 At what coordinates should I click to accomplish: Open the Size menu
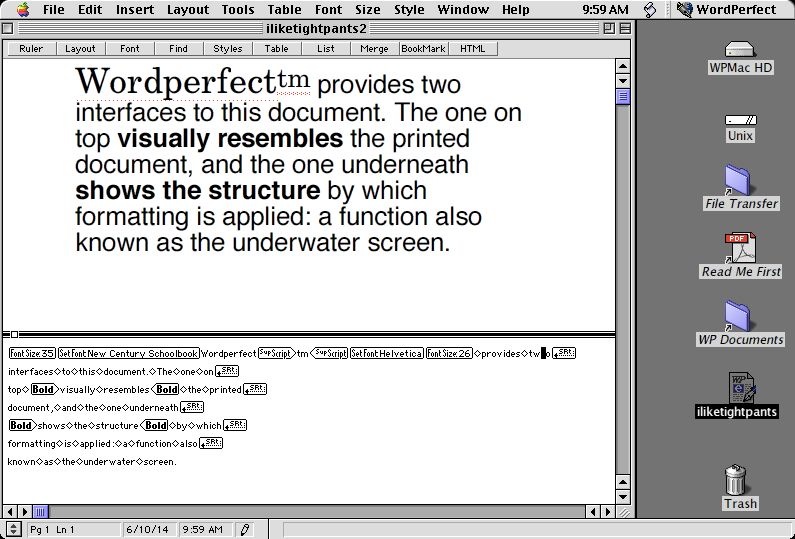coord(368,9)
